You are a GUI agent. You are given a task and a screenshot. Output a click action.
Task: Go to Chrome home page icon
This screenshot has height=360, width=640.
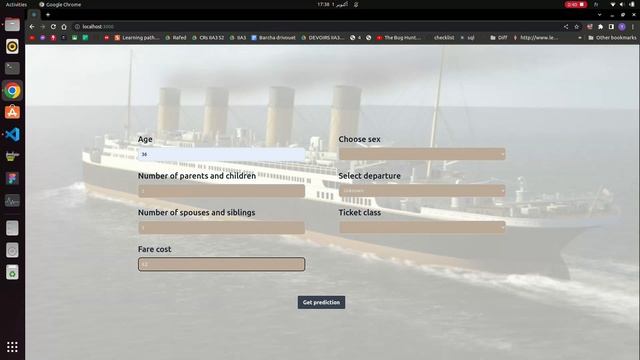(64, 27)
